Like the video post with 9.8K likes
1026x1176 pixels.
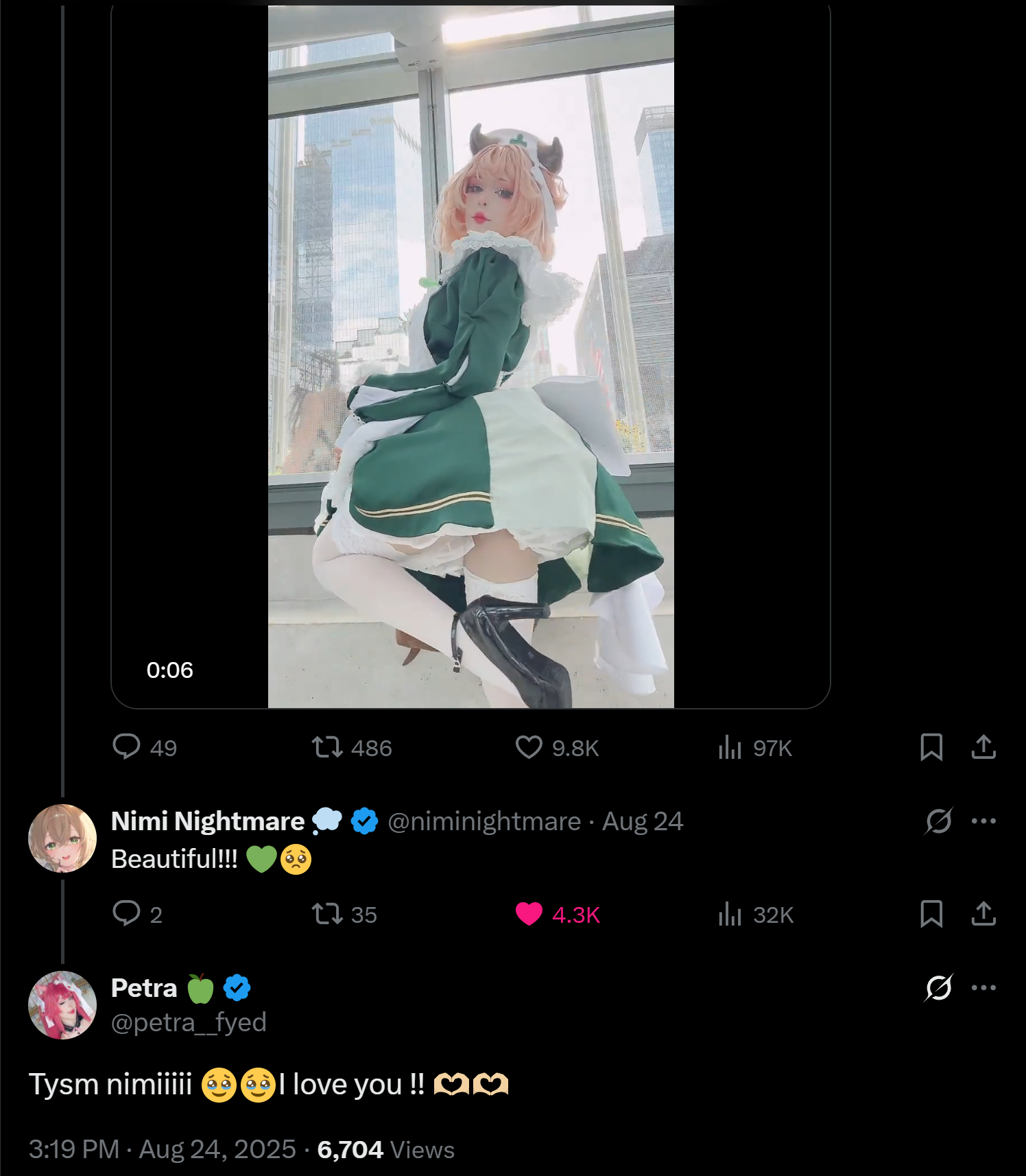pos(557,747)
